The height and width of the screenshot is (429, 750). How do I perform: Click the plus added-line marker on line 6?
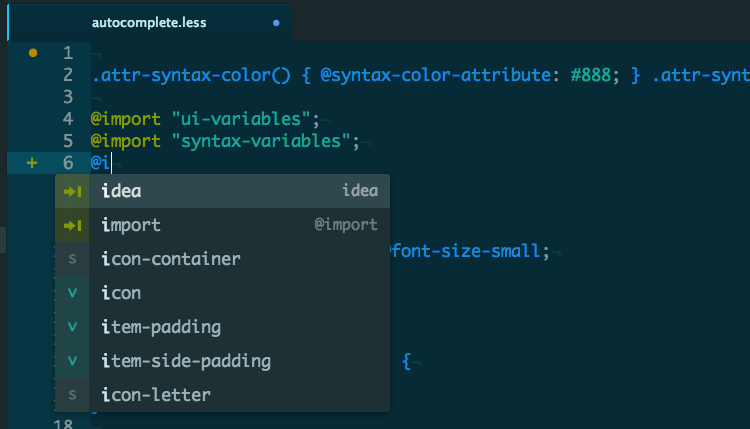(x=32, y=163)
